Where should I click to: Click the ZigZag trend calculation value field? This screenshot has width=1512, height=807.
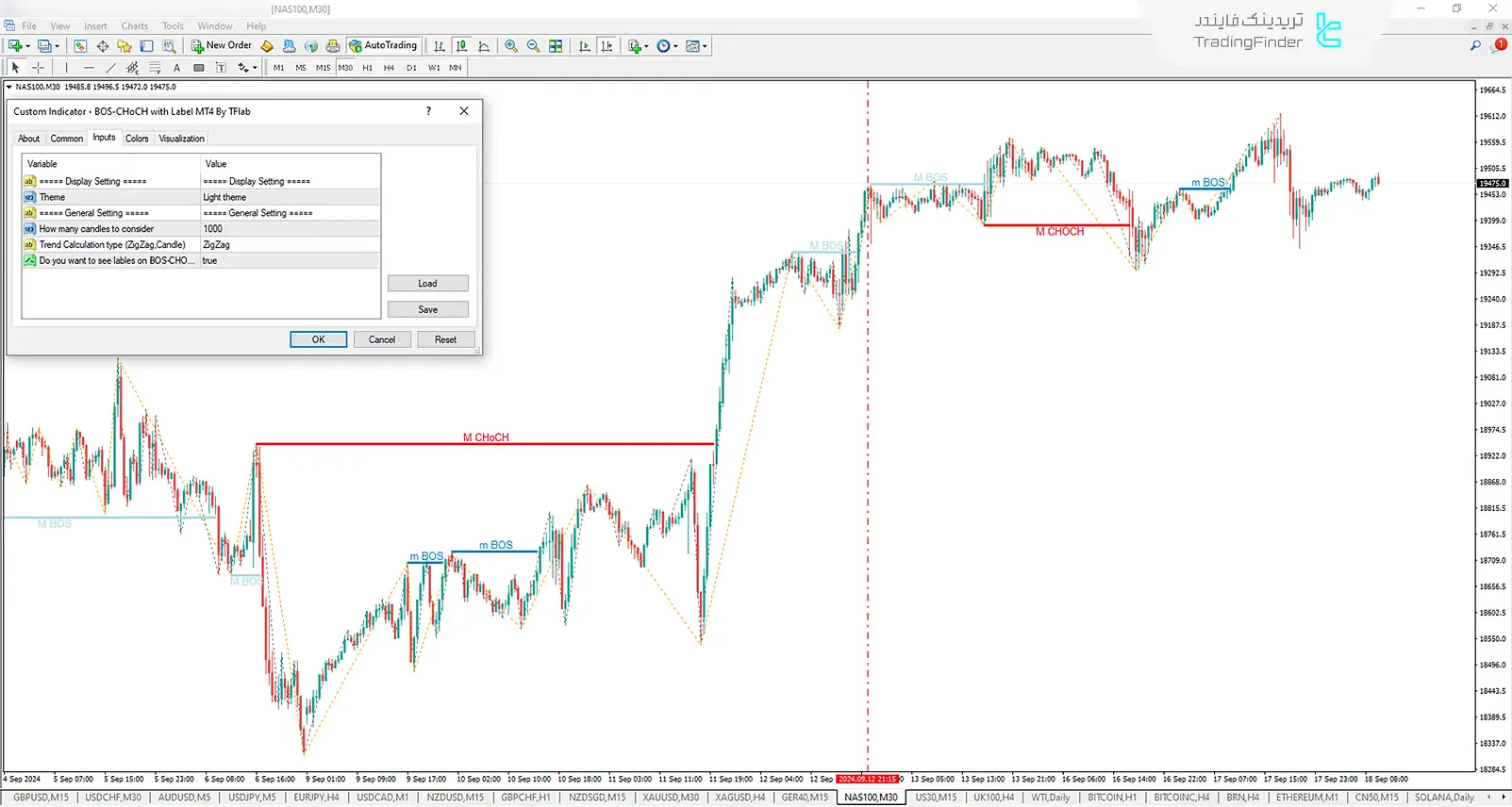pos(290,245)
